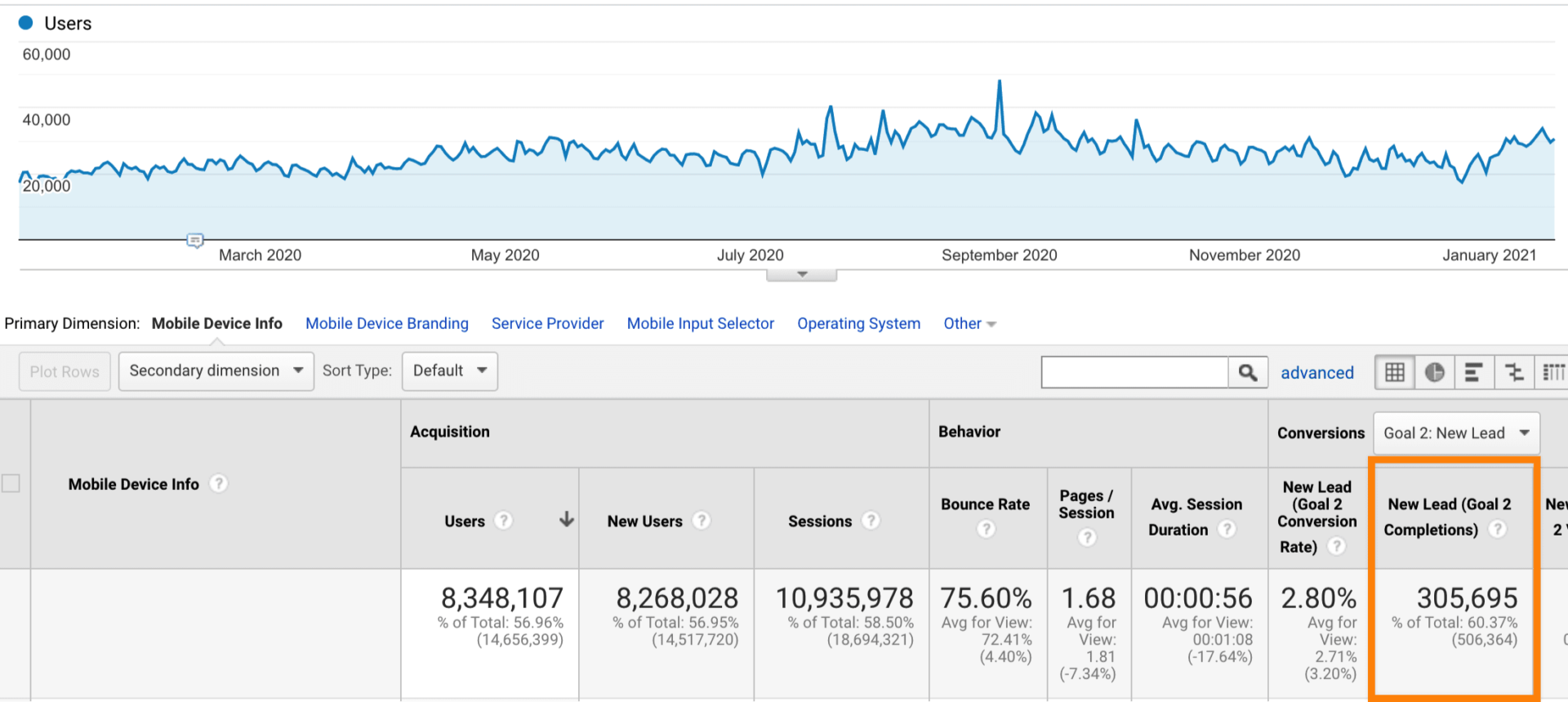Switch to Data table view icon
The height and width of the screenshot is (702, 1568).
point(1395,372)
